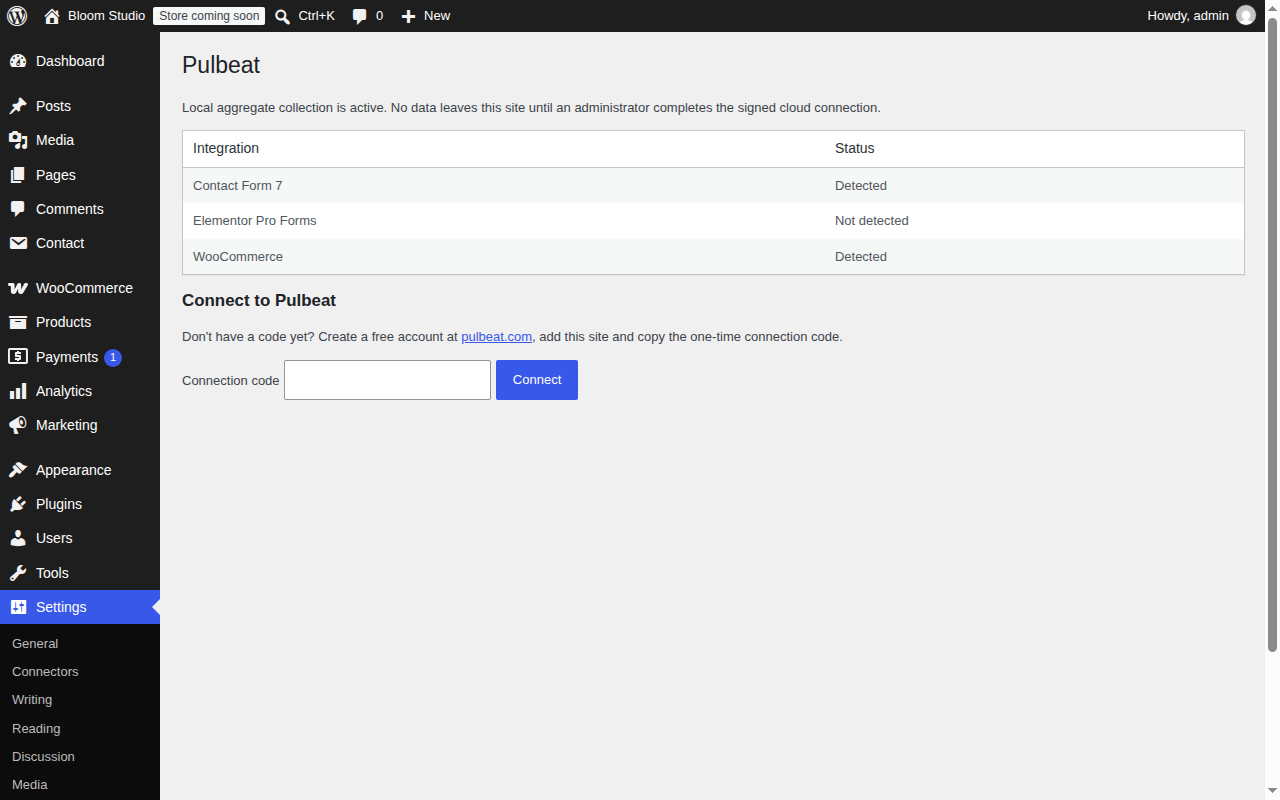This screenshot has height=800, width=1280.
Task: Click the Products archive box icon
Action: point(18,322)
